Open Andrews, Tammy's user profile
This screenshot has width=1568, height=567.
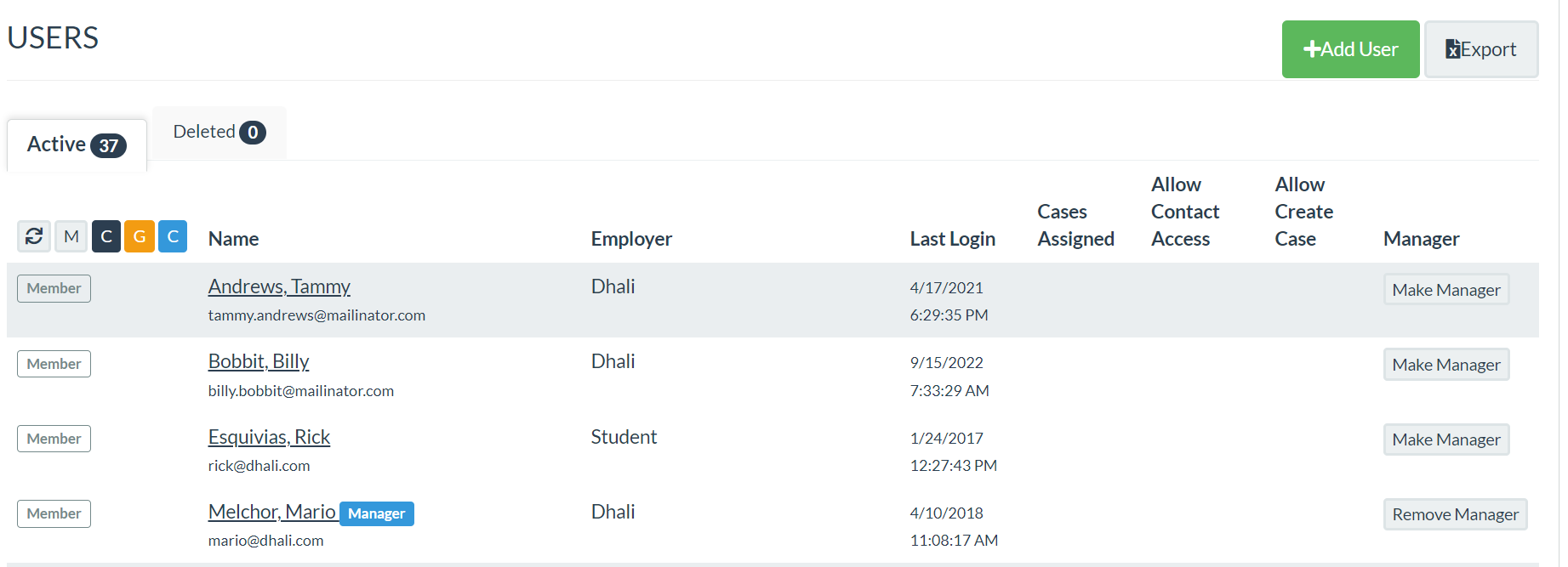[x=279, y=286]
